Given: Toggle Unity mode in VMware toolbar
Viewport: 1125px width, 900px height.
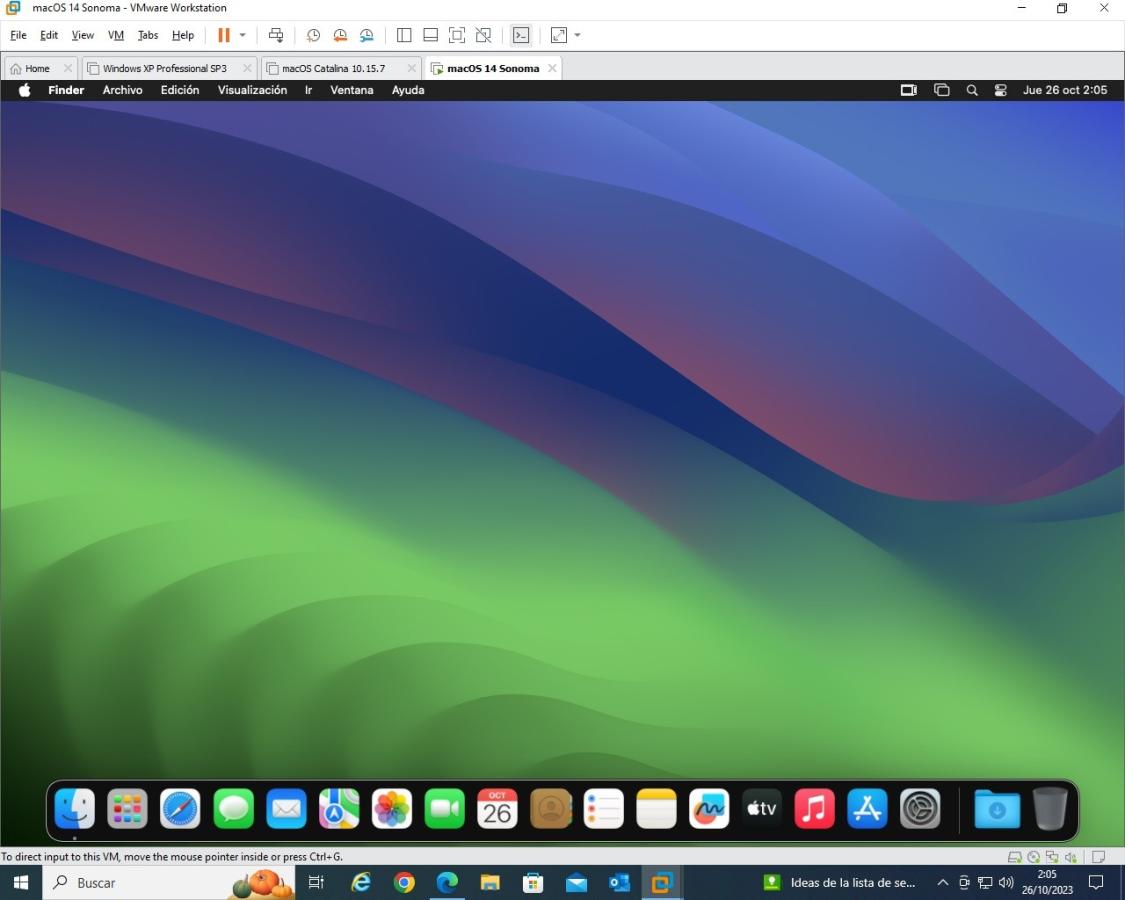Looking at the screenshot, I should 484,35.
